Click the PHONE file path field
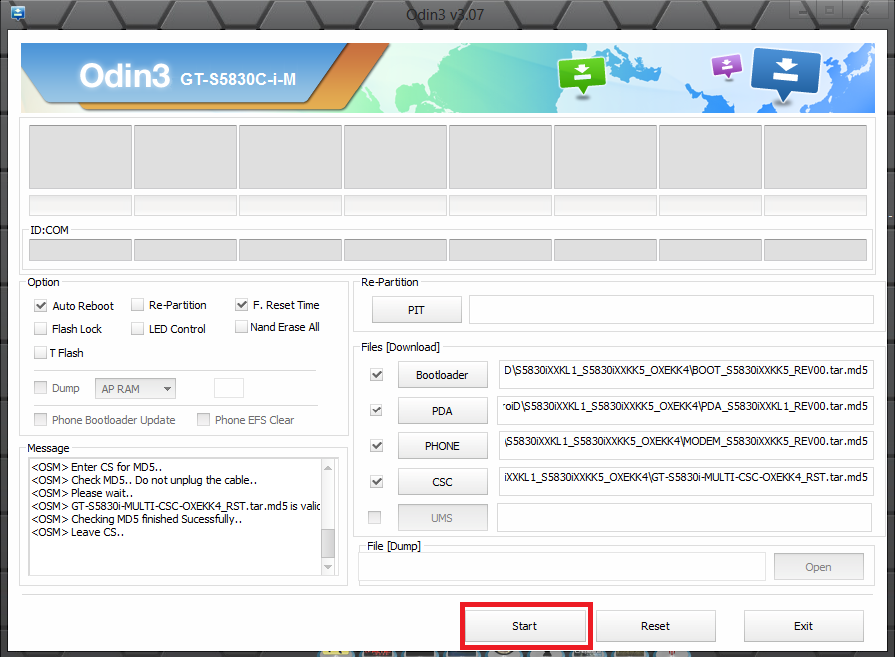 tap(686, 445)
